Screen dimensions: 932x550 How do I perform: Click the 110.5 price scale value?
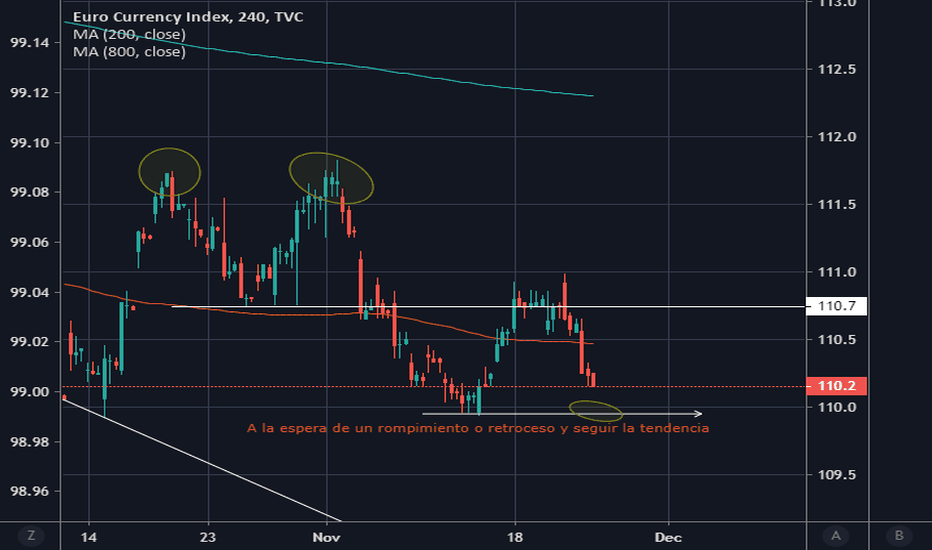pyautogui.click(x=837, y=340)
